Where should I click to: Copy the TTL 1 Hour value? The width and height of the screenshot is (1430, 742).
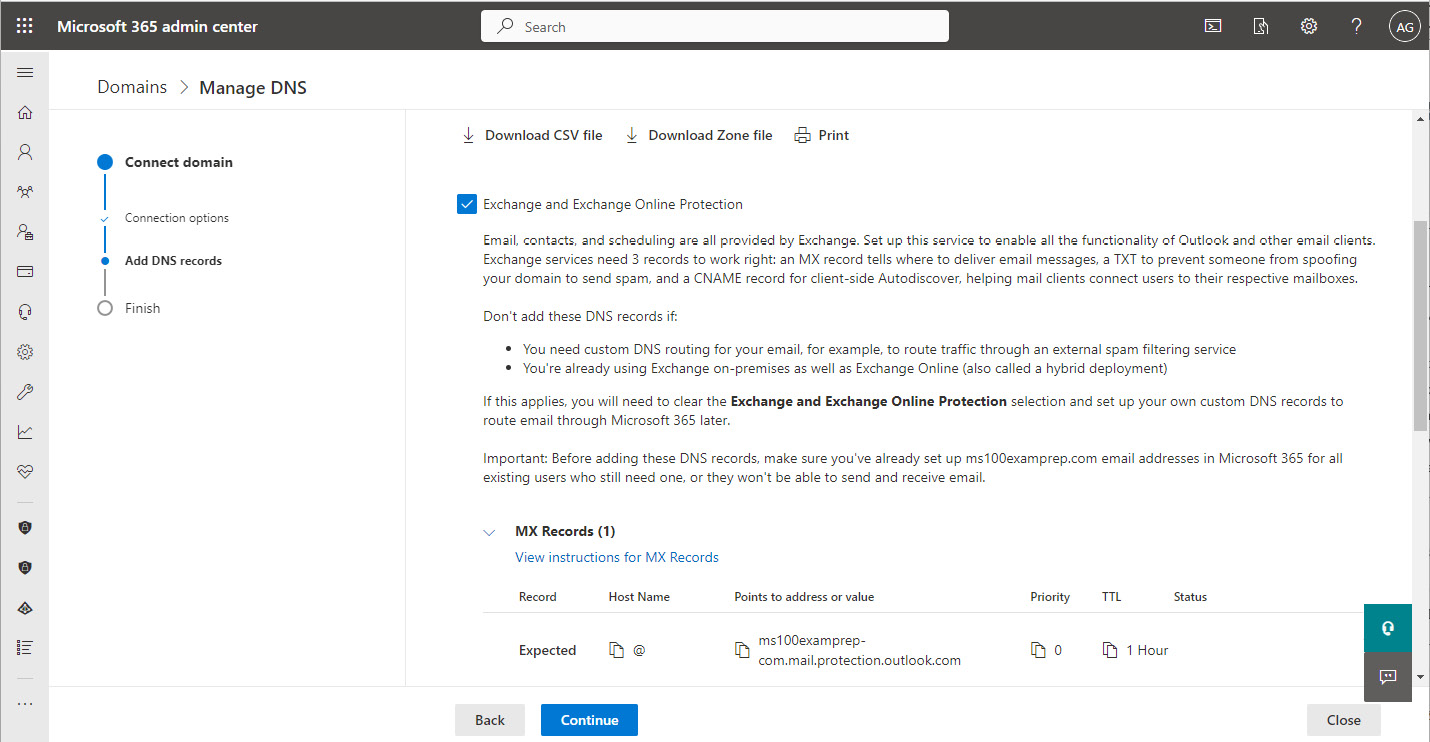tap(1110, 650)
